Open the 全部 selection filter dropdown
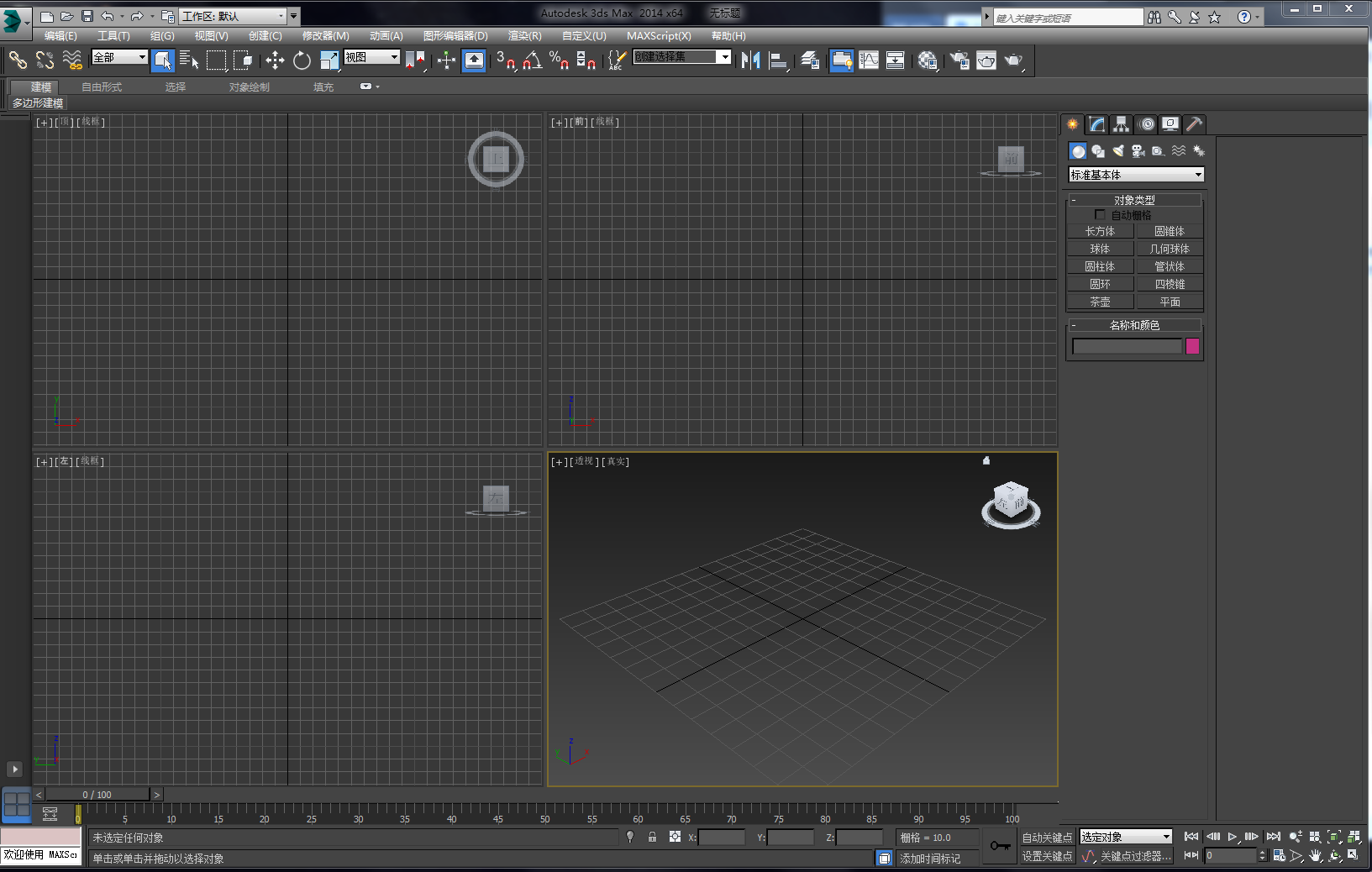Screen dimensions: 1372x872 tap(119, 57)
